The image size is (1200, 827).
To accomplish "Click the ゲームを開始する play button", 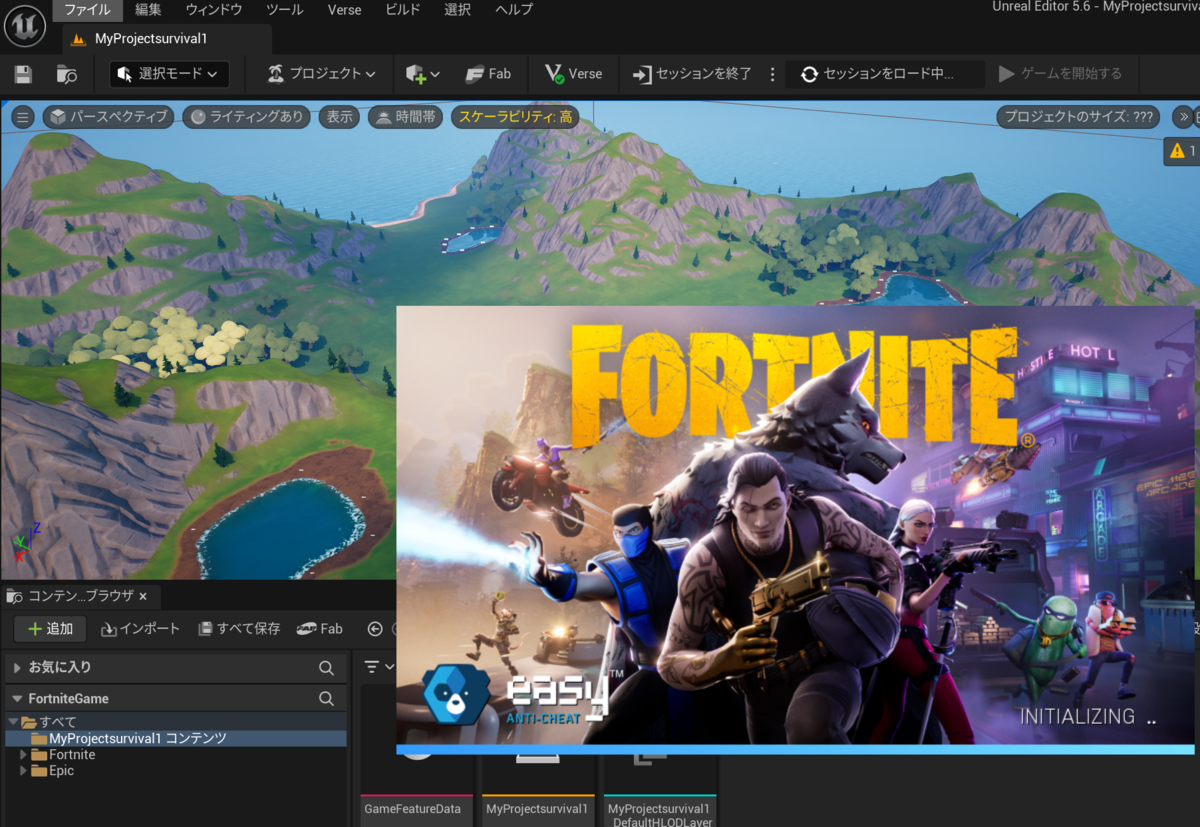I will (1061, 74).
